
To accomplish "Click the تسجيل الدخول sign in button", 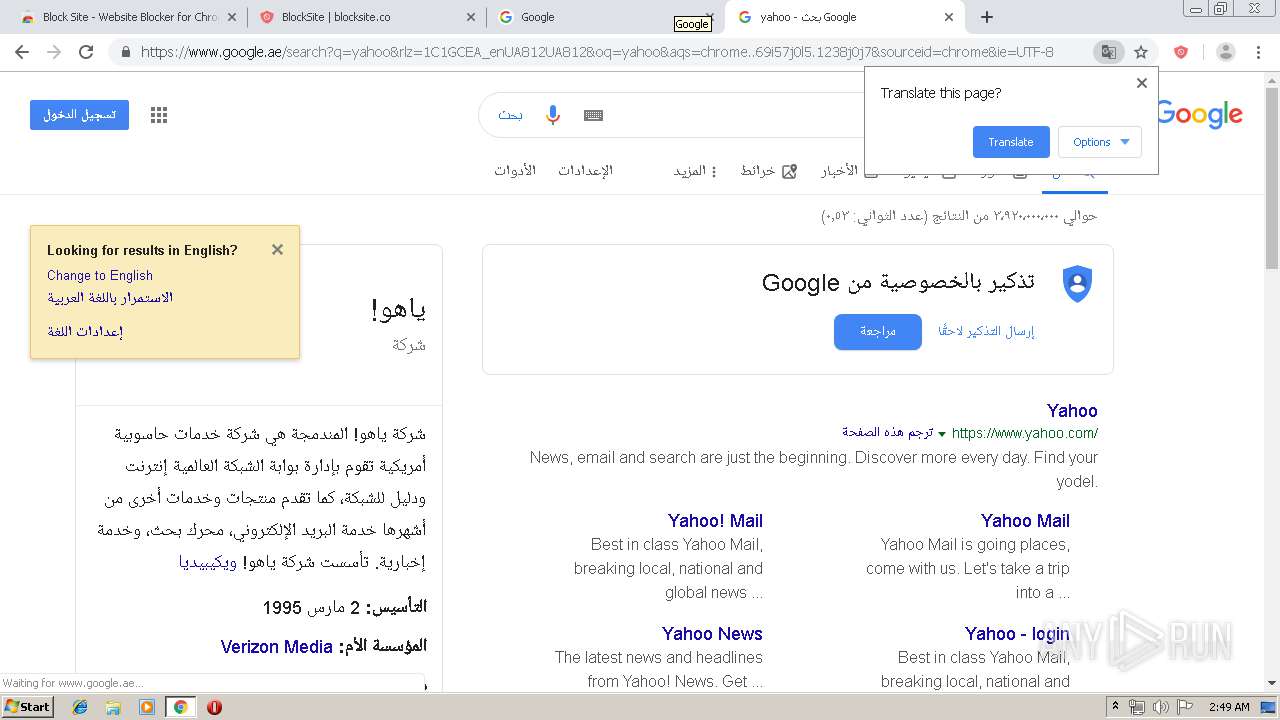I will tap(79, 115).
